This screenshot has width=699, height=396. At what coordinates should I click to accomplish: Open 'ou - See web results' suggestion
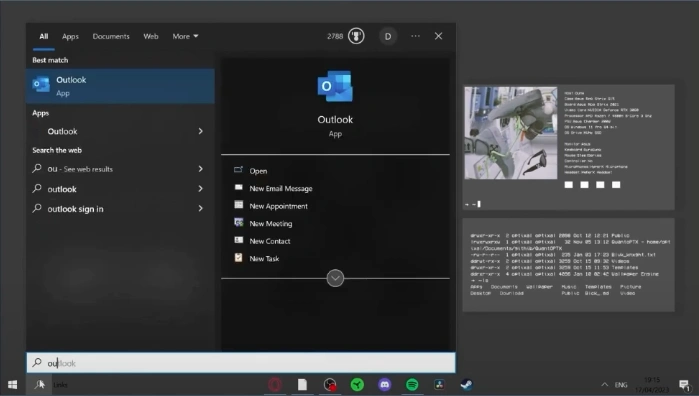click(x=80, y=169)
